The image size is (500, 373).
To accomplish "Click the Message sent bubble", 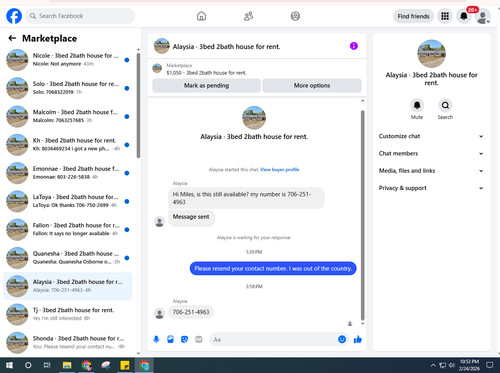I will coord(191,217).
